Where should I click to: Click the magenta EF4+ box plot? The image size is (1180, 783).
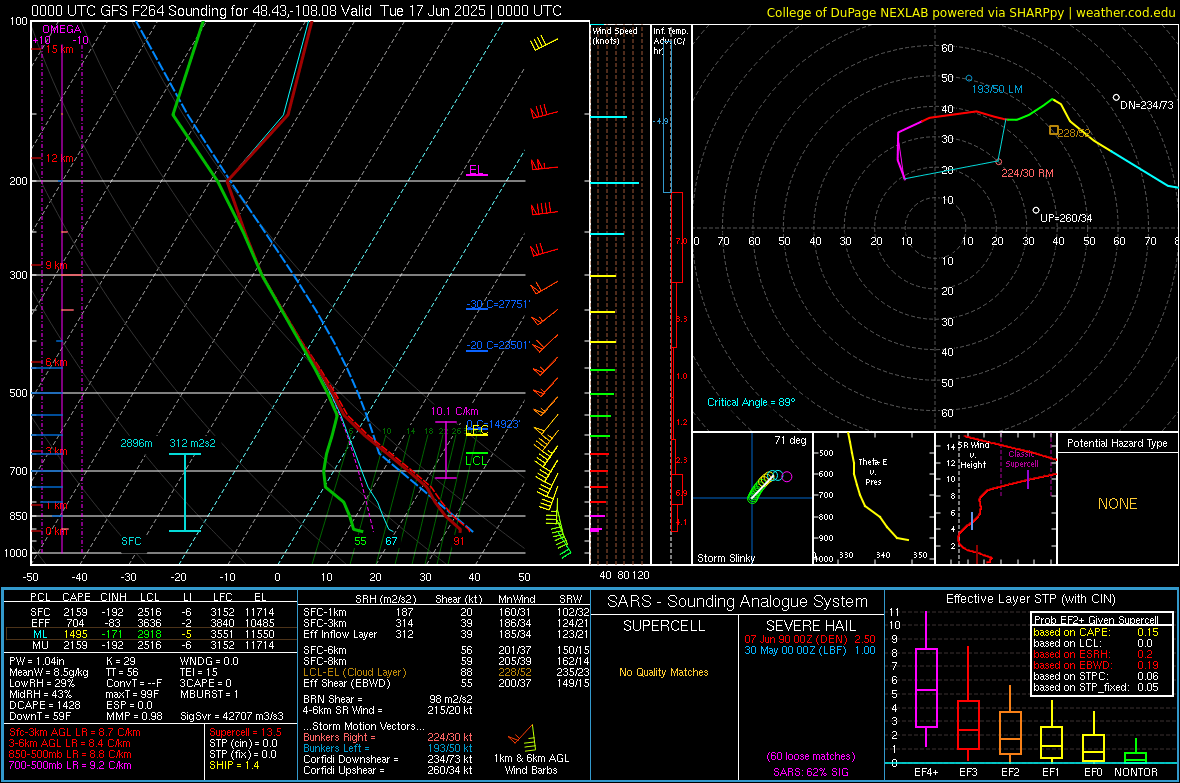[926, 681]
